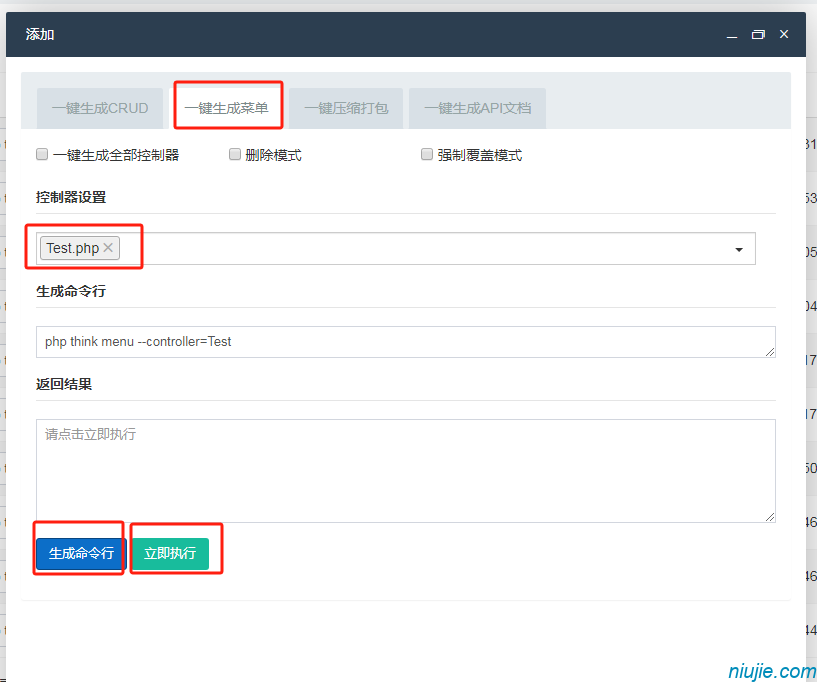Select the 一键生成菜单 tab
The height and width of the screenshot is (682, 817).
pos(226,108)
